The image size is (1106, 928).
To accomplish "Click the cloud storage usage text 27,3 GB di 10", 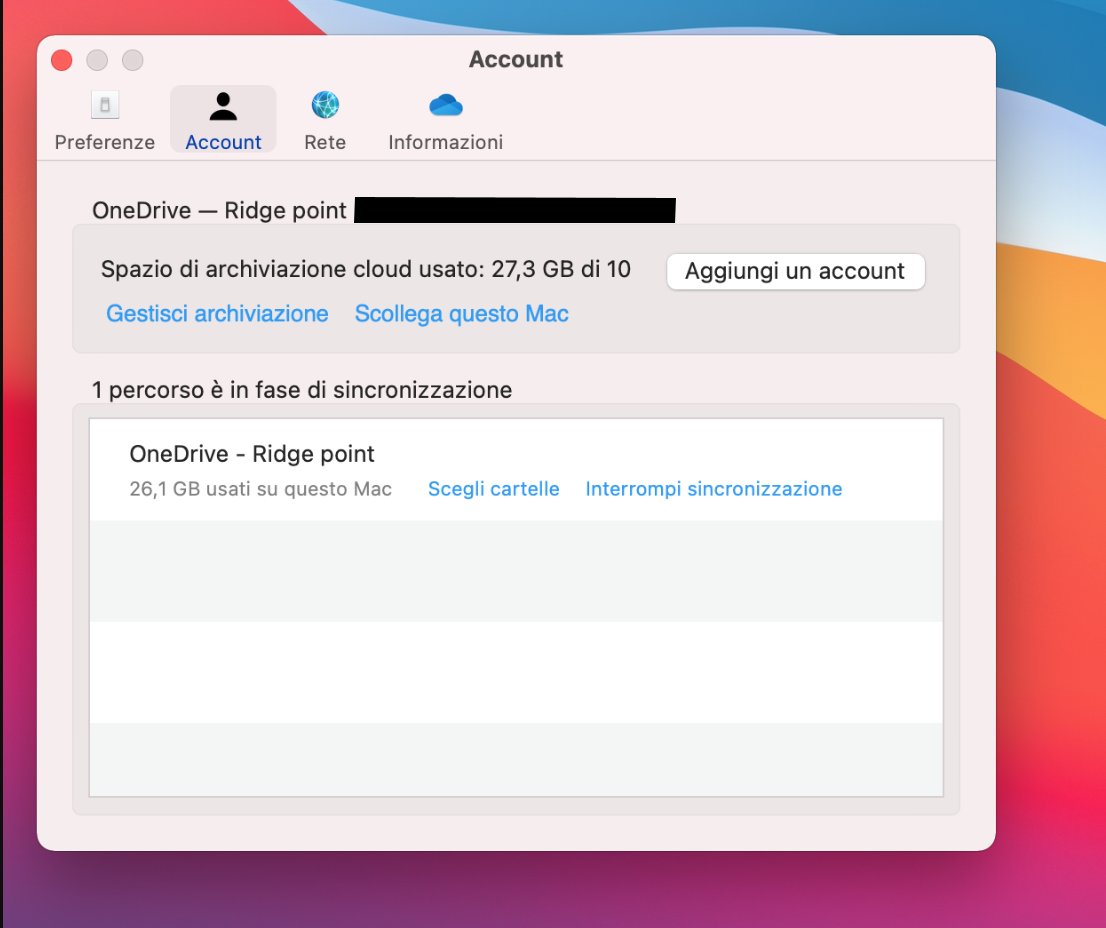I will tap(561, 269).
